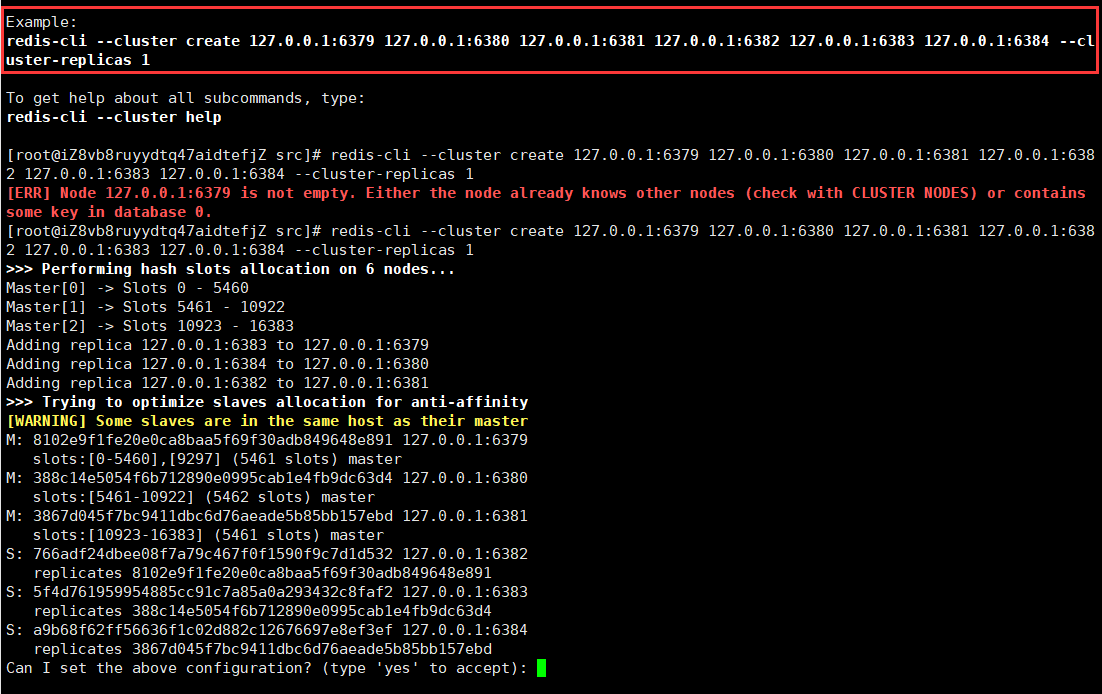1102x694 pixels.
Task: Click 'replicates 388c14e5054f6b712890e0995cab1e4fb9dc63d4' line
Action: (x=262, y=610)
